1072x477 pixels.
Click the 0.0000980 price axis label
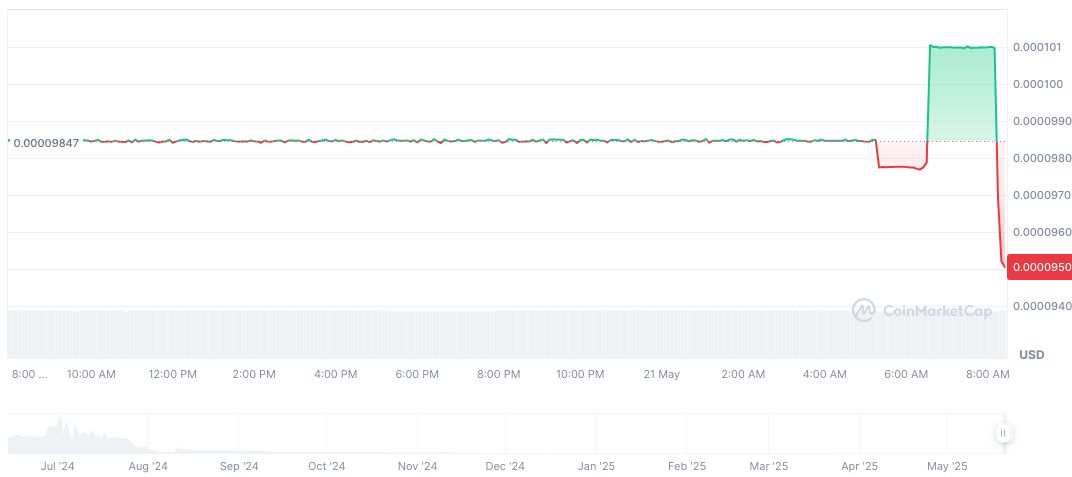pyautogui.click(x=1042, y=158)
